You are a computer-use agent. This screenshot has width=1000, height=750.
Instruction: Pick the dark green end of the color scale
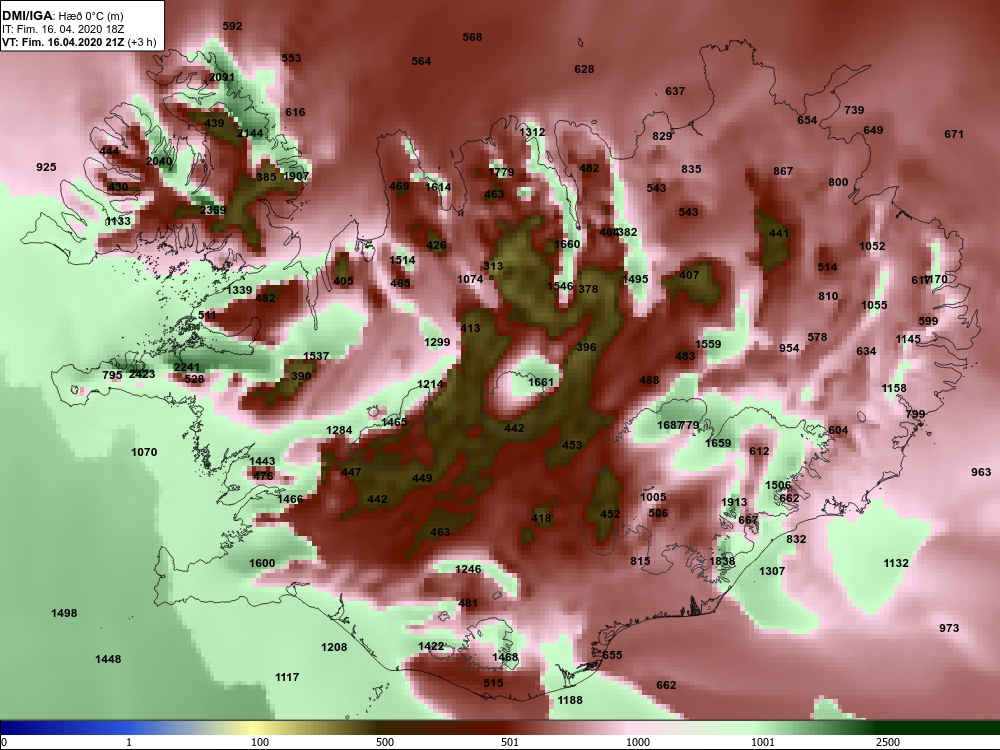point(938,728)
